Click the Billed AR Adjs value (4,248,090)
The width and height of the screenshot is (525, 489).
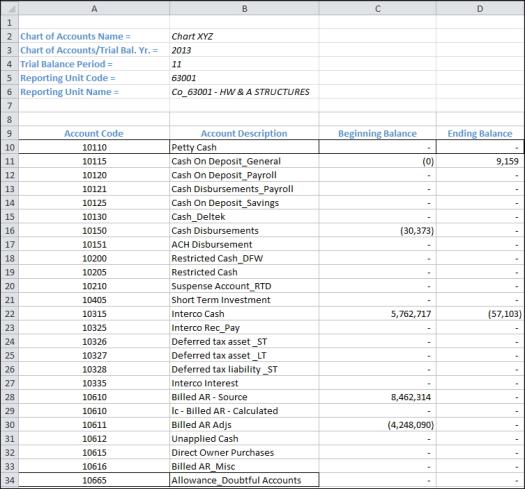[378, 425]
